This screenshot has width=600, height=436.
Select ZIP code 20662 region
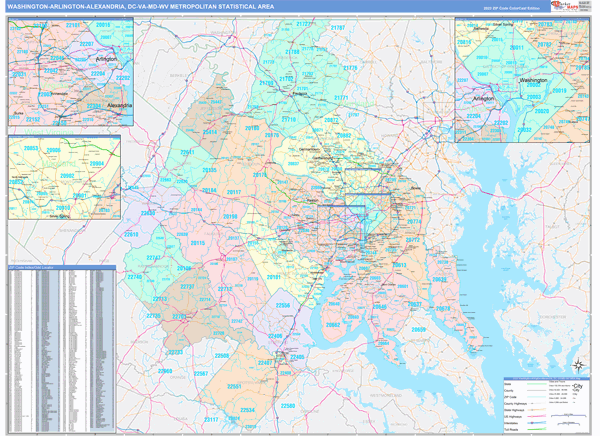tap(334, 325)
